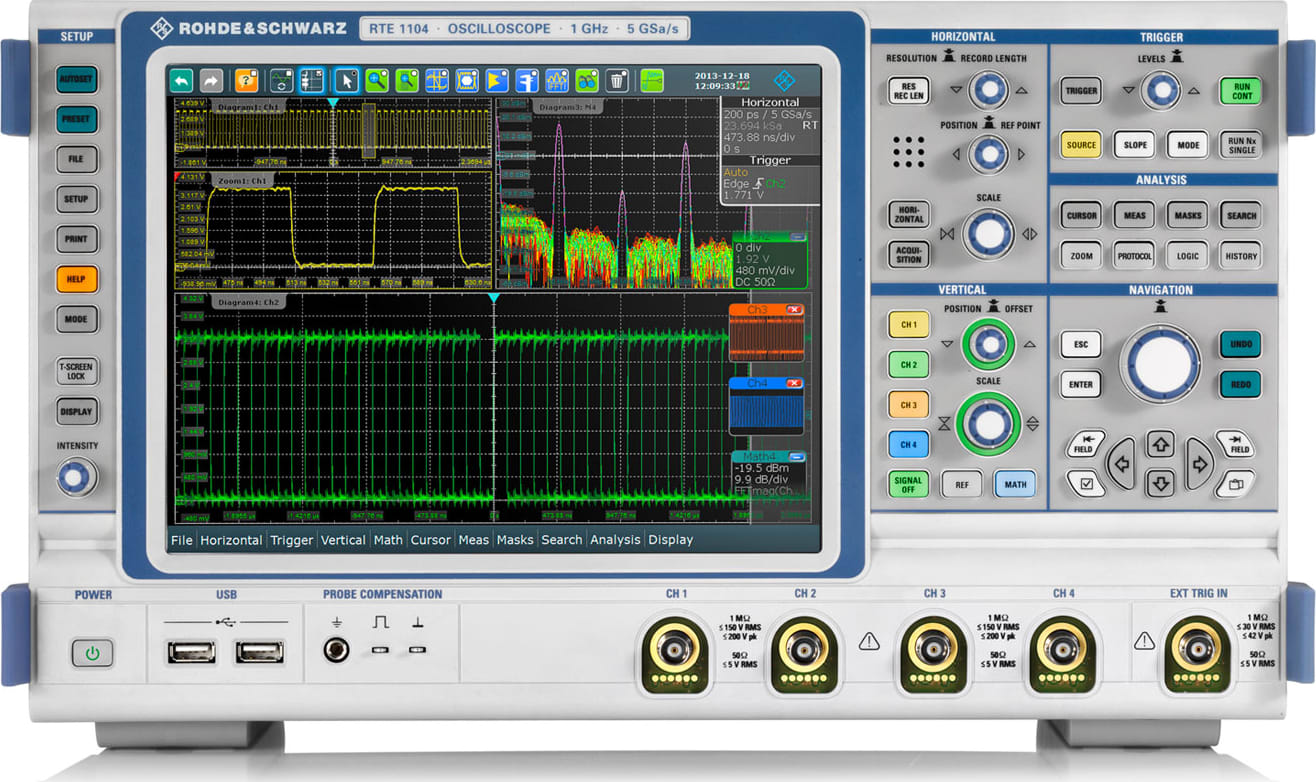Select the mask test toolbar icon
This screenshot has width=1316, height=782.
(467, 80)
